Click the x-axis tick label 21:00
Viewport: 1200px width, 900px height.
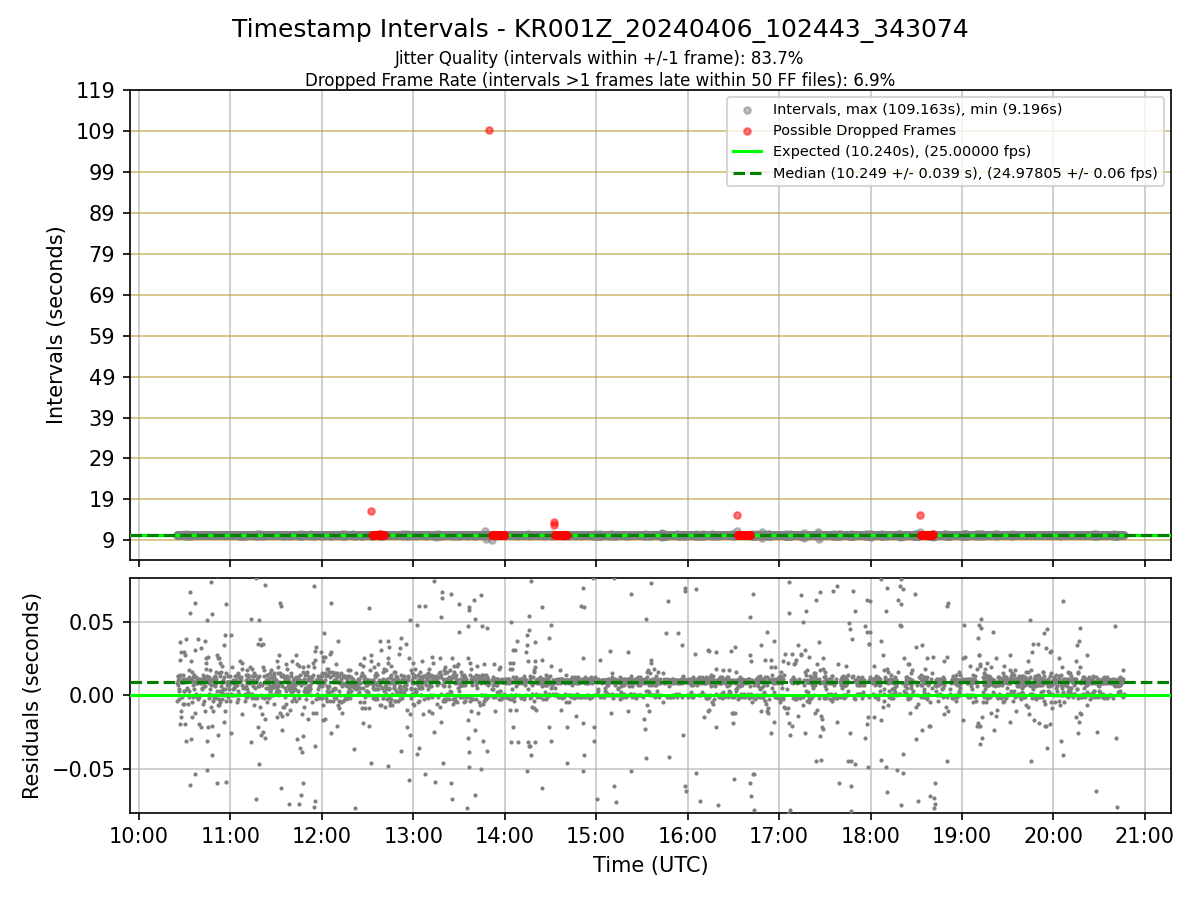tap(1145, 835)
